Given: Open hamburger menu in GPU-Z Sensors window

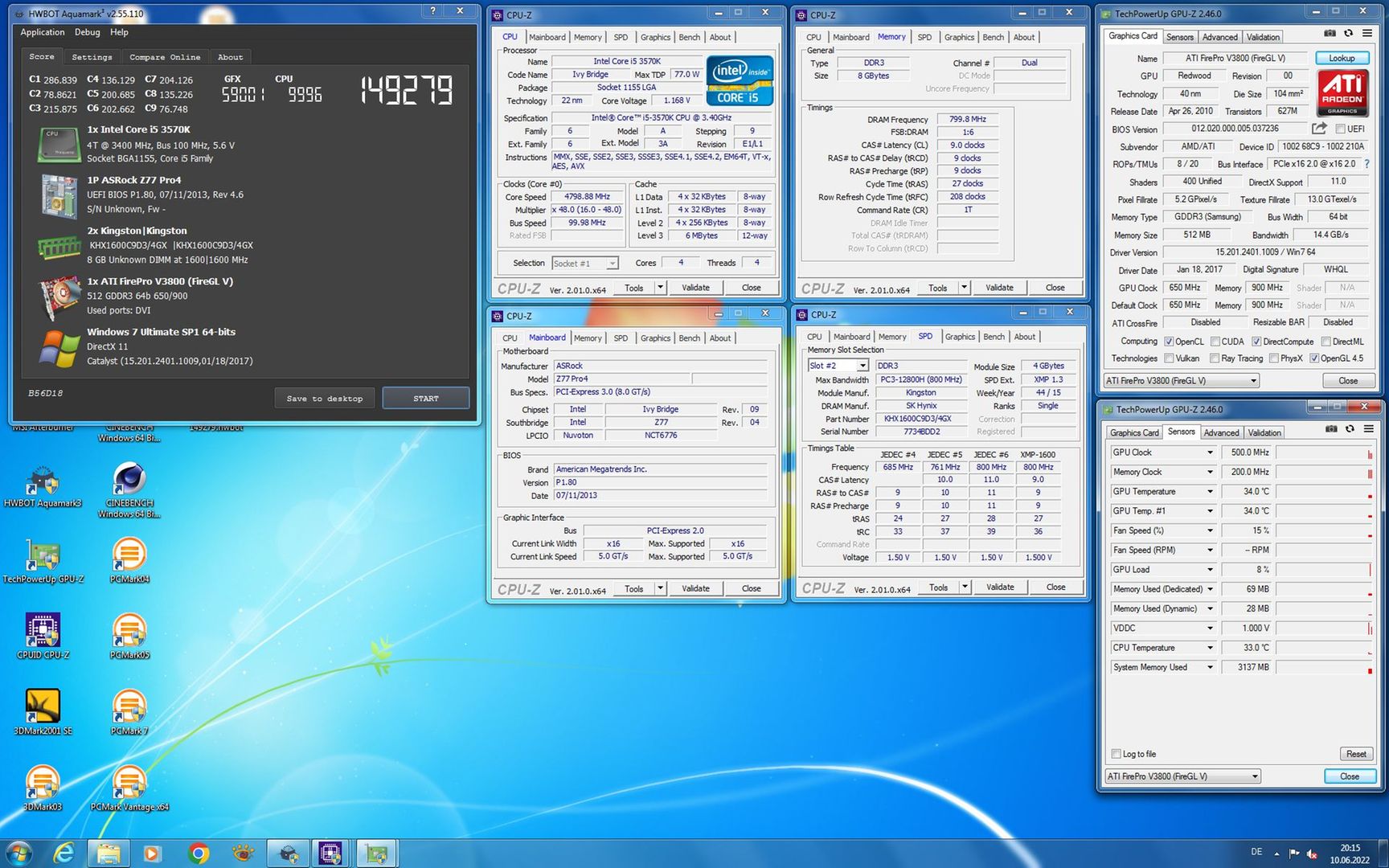Looking at the screenshot, I should 1368,429.
